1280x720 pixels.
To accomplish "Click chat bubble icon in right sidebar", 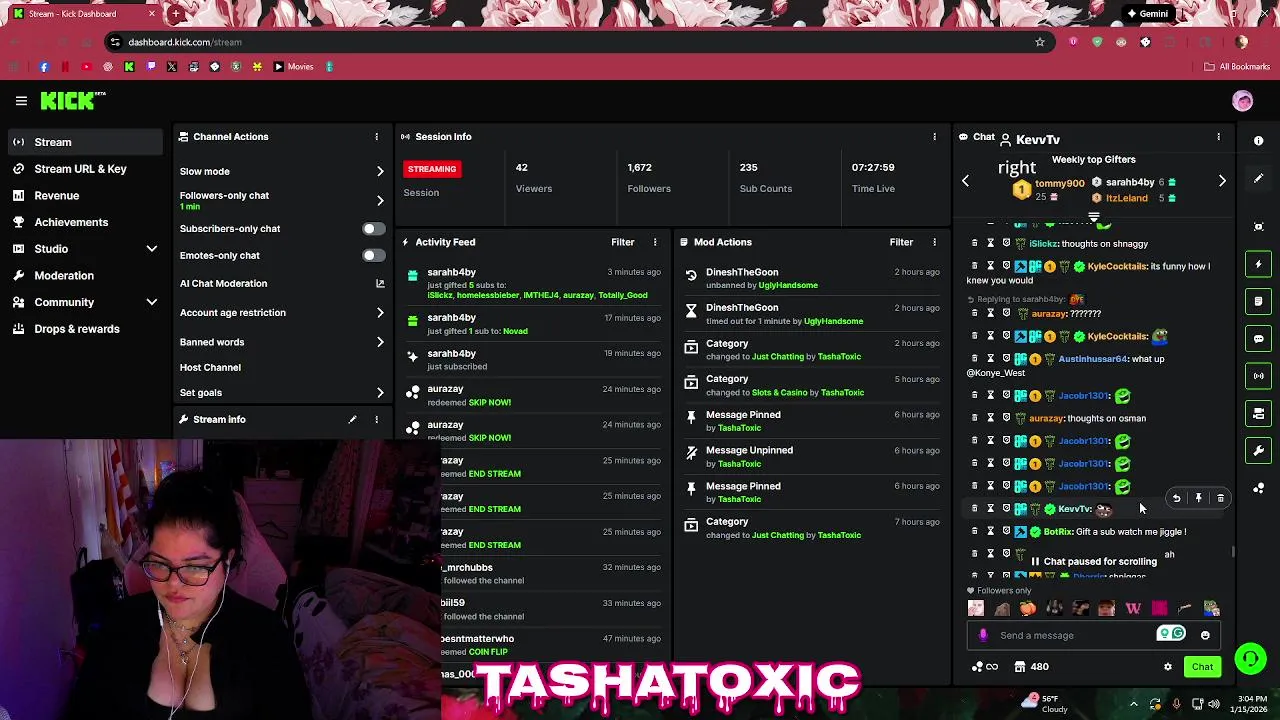I will tap(1258, 339).
